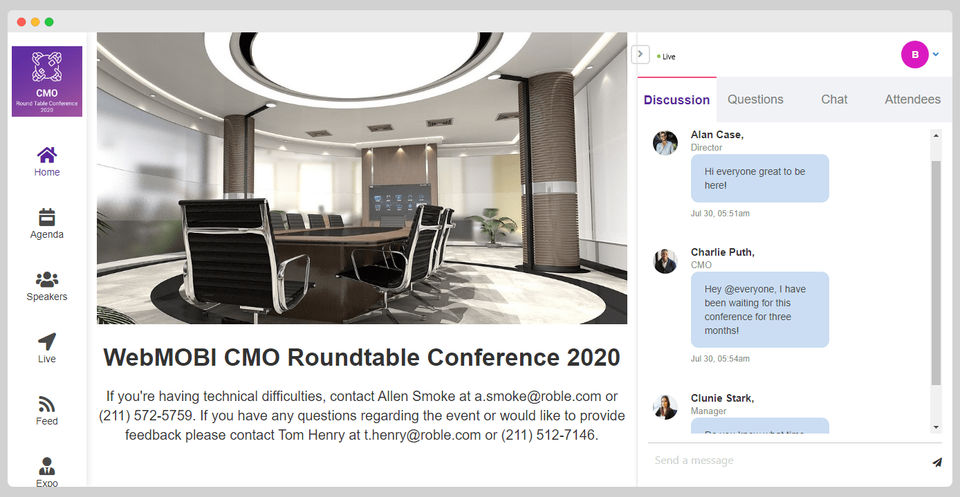Switch to the Questions tab
This screenshot has height=497, width=960.
[755, 99]
